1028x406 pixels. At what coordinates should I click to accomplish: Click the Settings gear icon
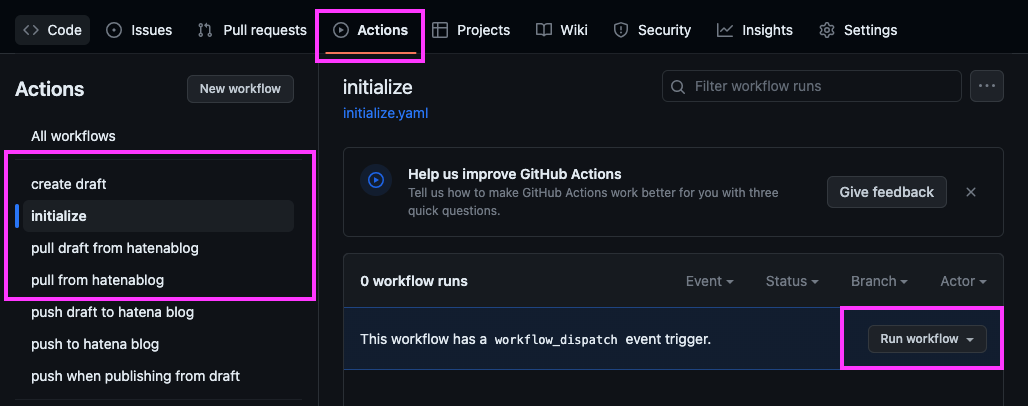tap(827, 30)
